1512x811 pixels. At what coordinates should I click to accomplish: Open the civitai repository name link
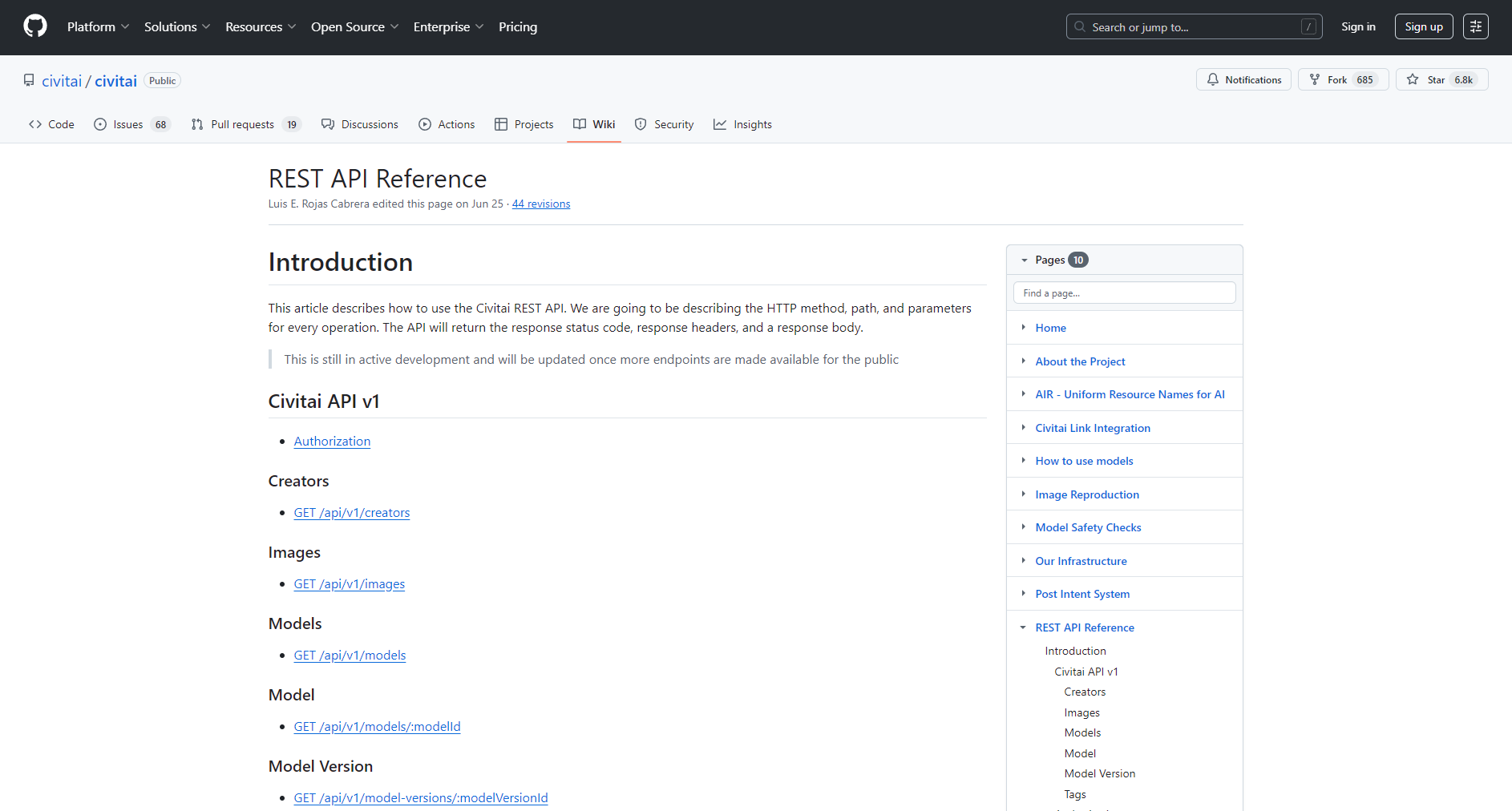pyautogui.click(x=115, y=81)
